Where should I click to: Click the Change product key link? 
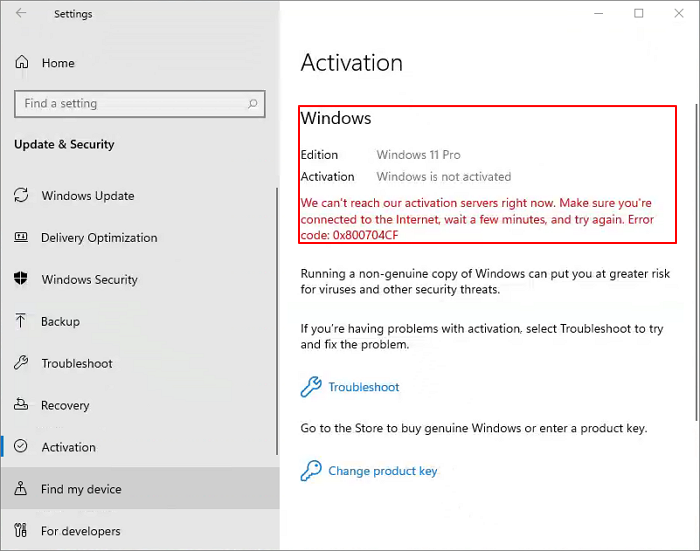click(x=382, y=471)
